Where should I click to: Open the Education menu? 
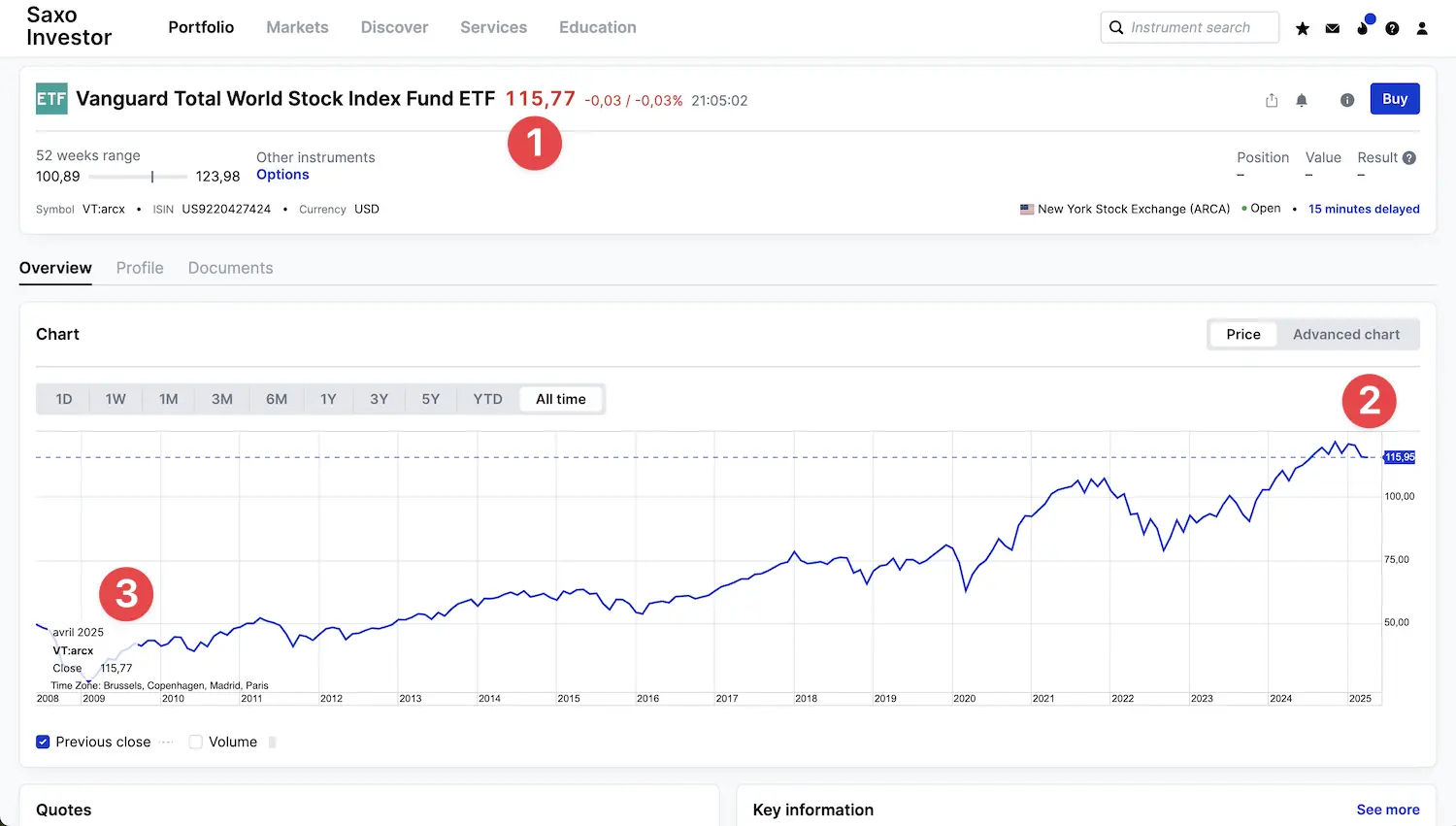[598, 27]
